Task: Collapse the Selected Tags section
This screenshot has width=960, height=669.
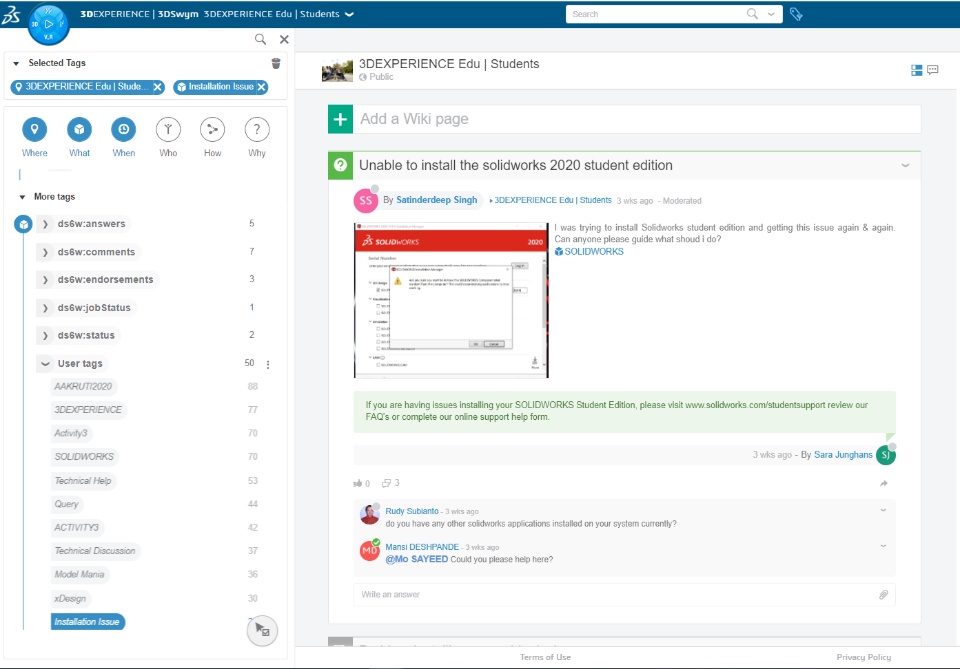Action: click(16, 63)
